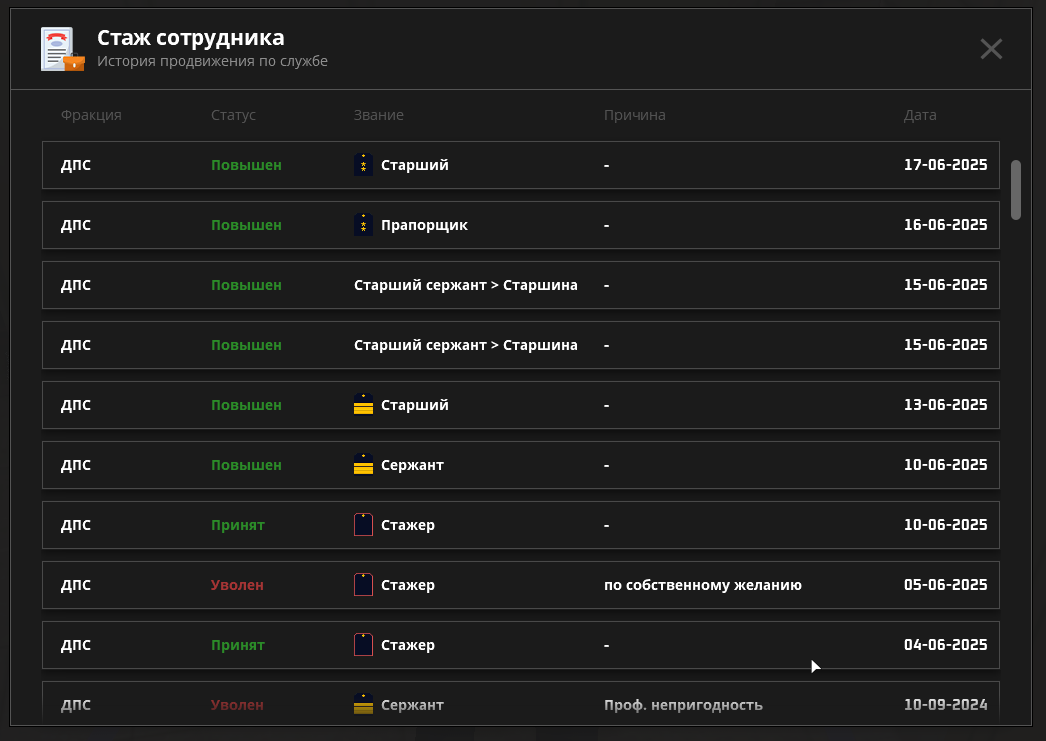The image size is (1046, 741).
Task: Click the Статус column header
Action: point(233,115)
